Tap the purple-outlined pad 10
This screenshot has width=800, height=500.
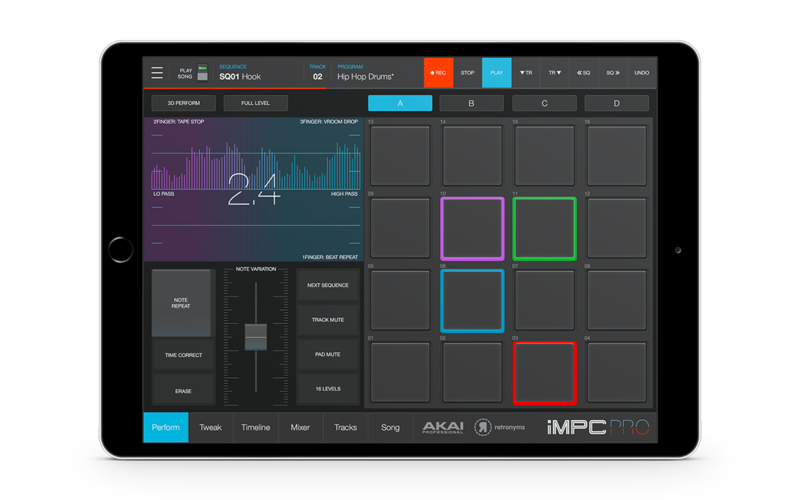472,228
